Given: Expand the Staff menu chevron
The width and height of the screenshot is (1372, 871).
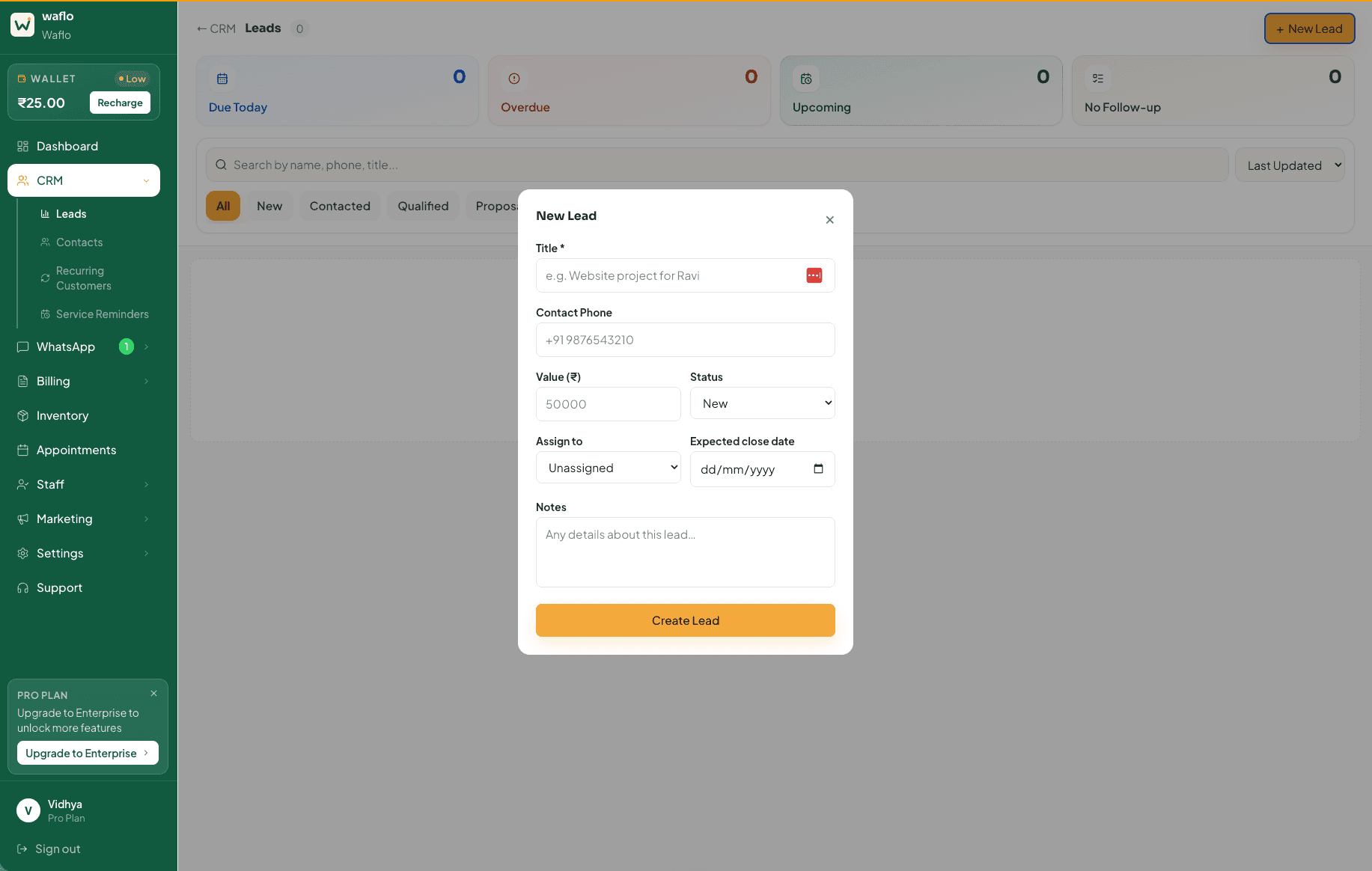Looking at the screenshot, I should (x=147, y=484).
